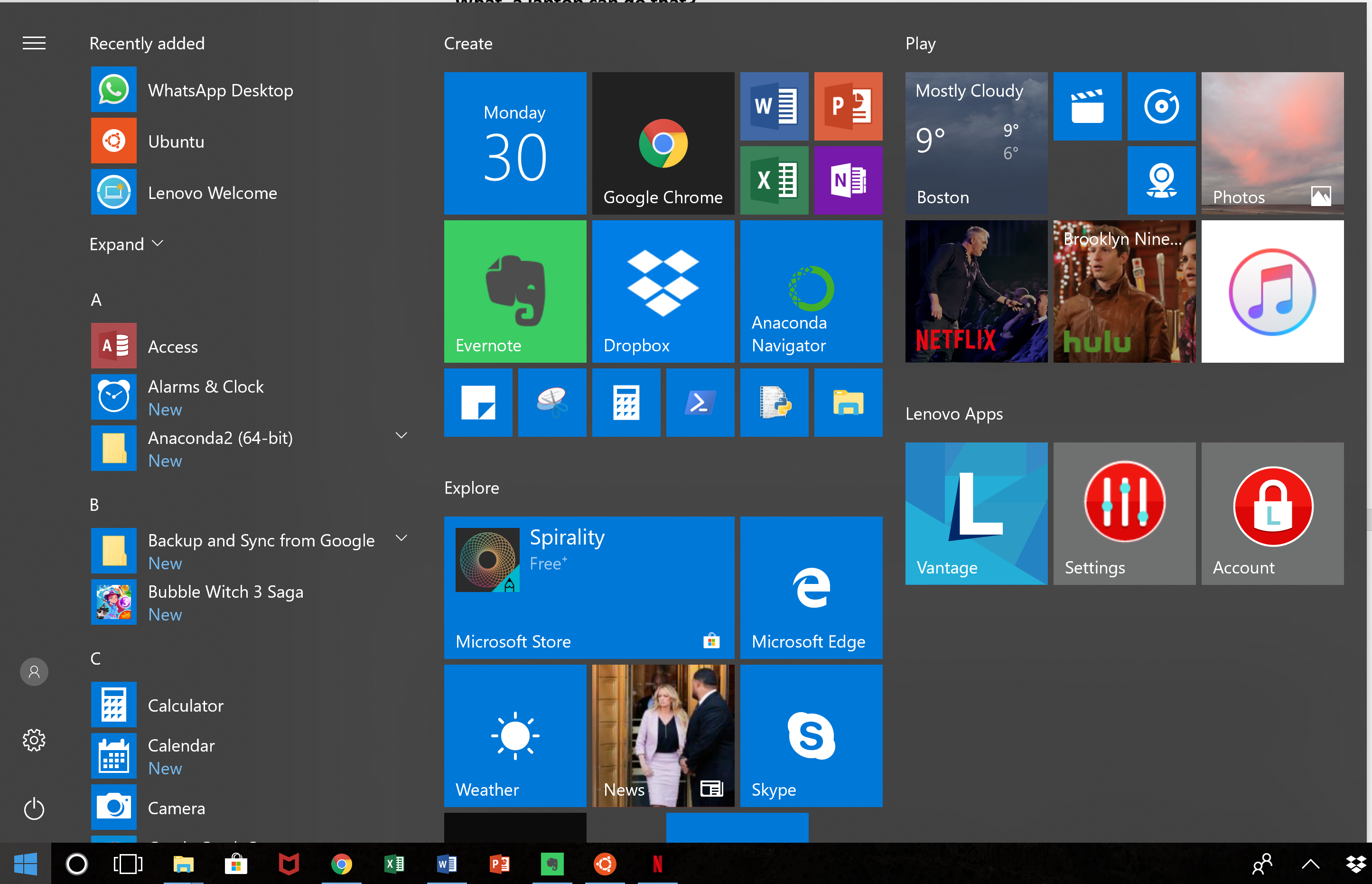Click the Create group header
Screen dimensions: 1372x884
click(x=468, y=43)
